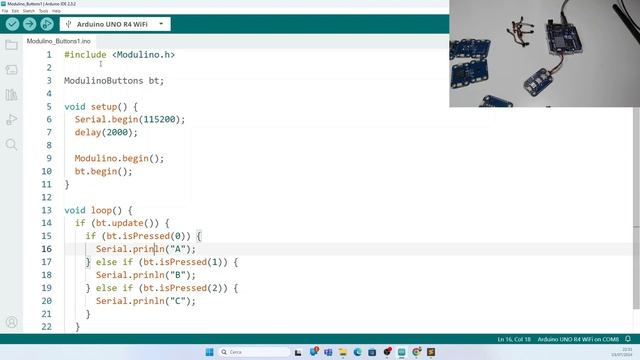Viewport: 640px width, 360px height.
Task: Open the Help menu
Action: tap(56, 11)
